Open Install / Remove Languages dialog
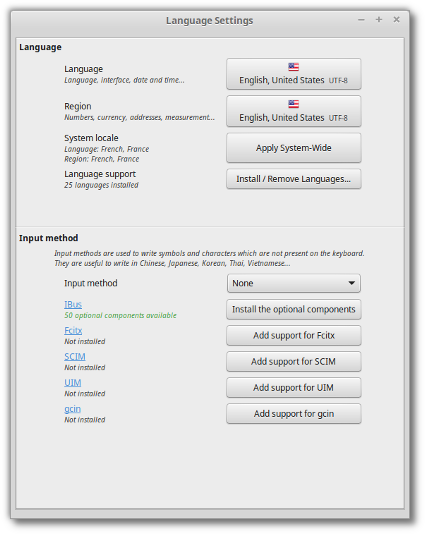 point(294,179)
